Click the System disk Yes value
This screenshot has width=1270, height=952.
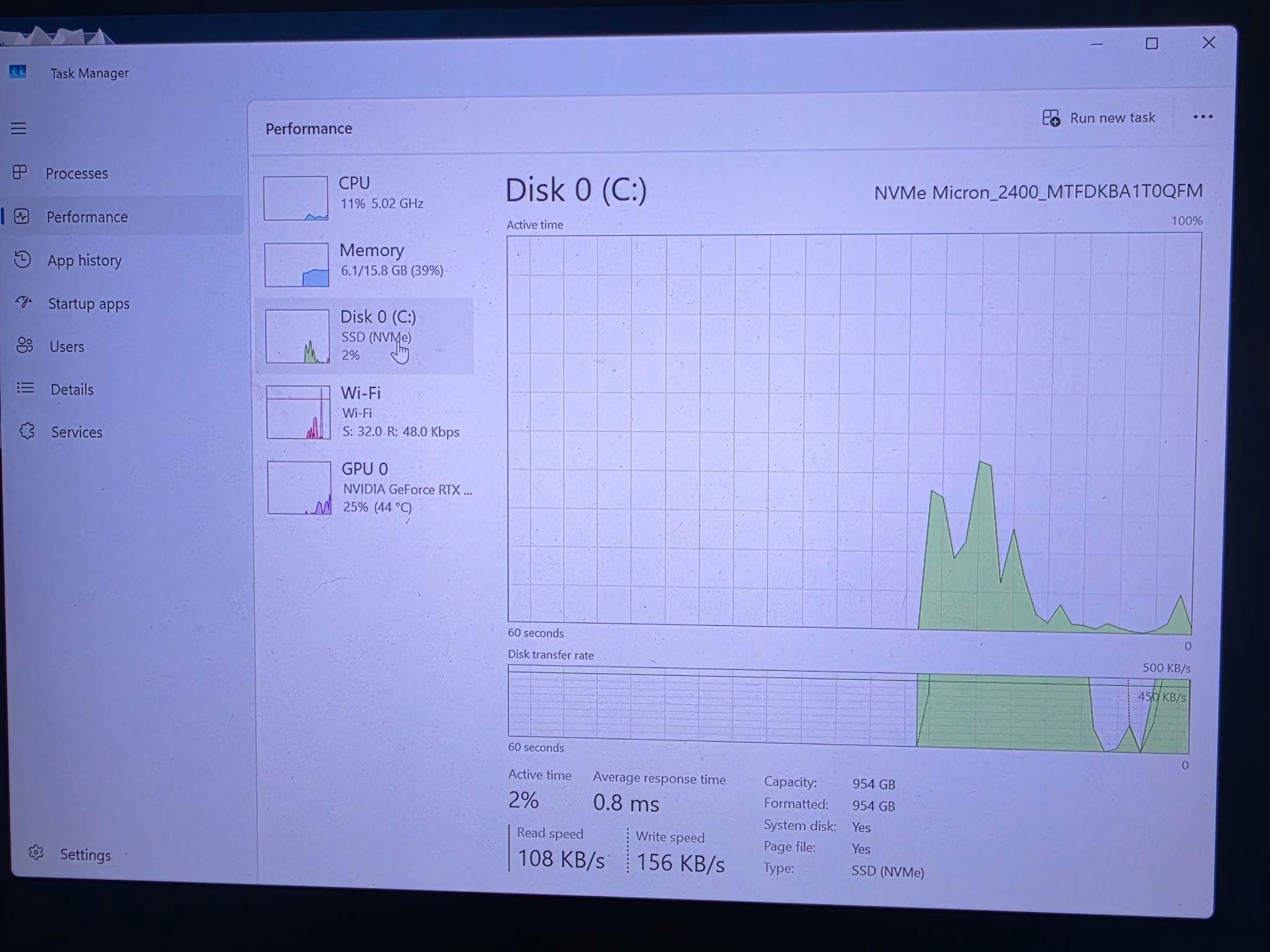tap(861, 827)
